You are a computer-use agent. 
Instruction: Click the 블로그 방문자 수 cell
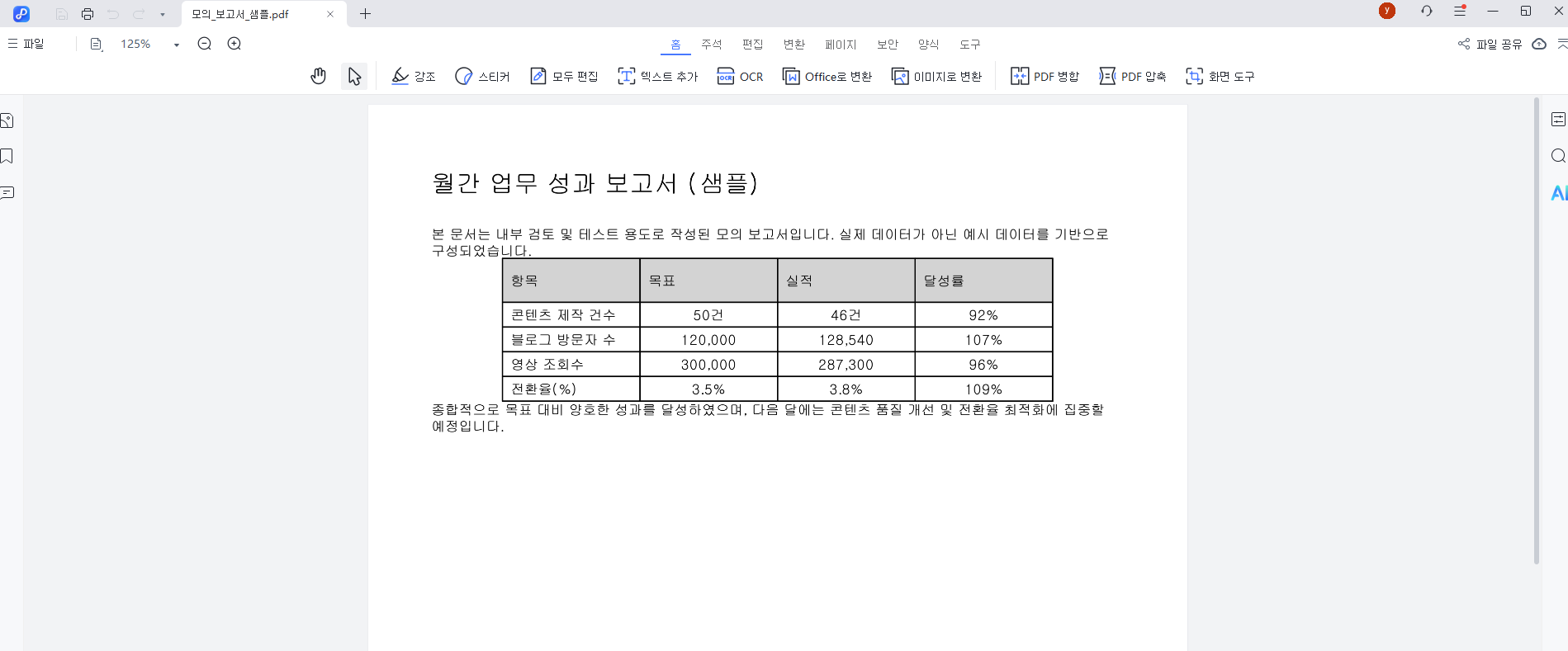[571, 340]
